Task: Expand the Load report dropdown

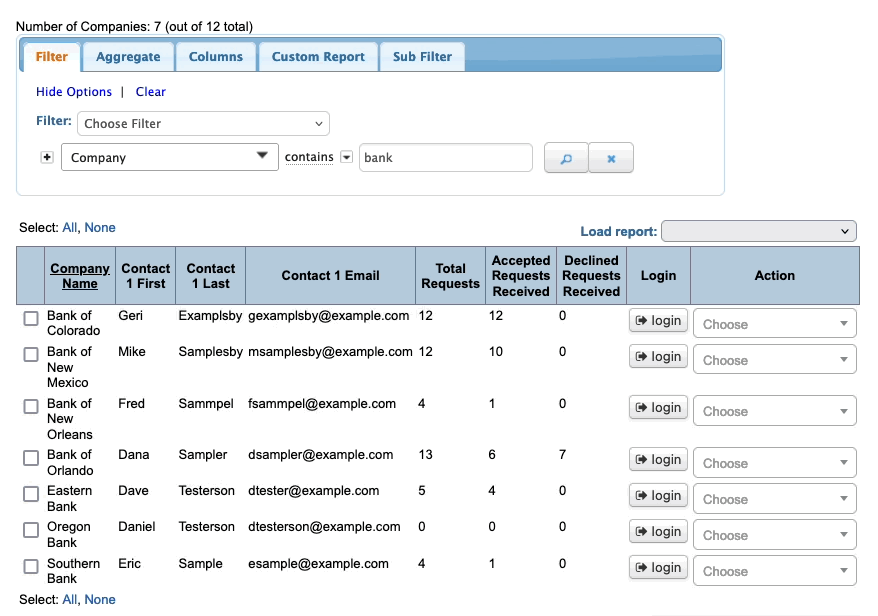Action: click(x=759, y=231)
